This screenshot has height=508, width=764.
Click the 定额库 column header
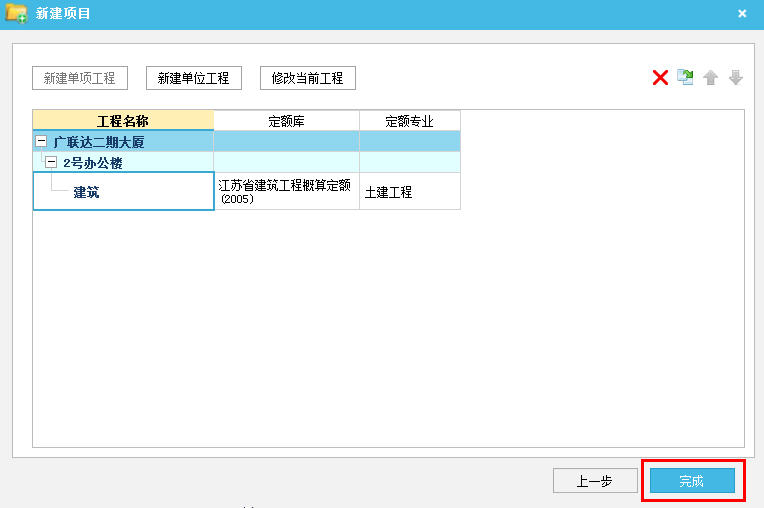point(286,121)
